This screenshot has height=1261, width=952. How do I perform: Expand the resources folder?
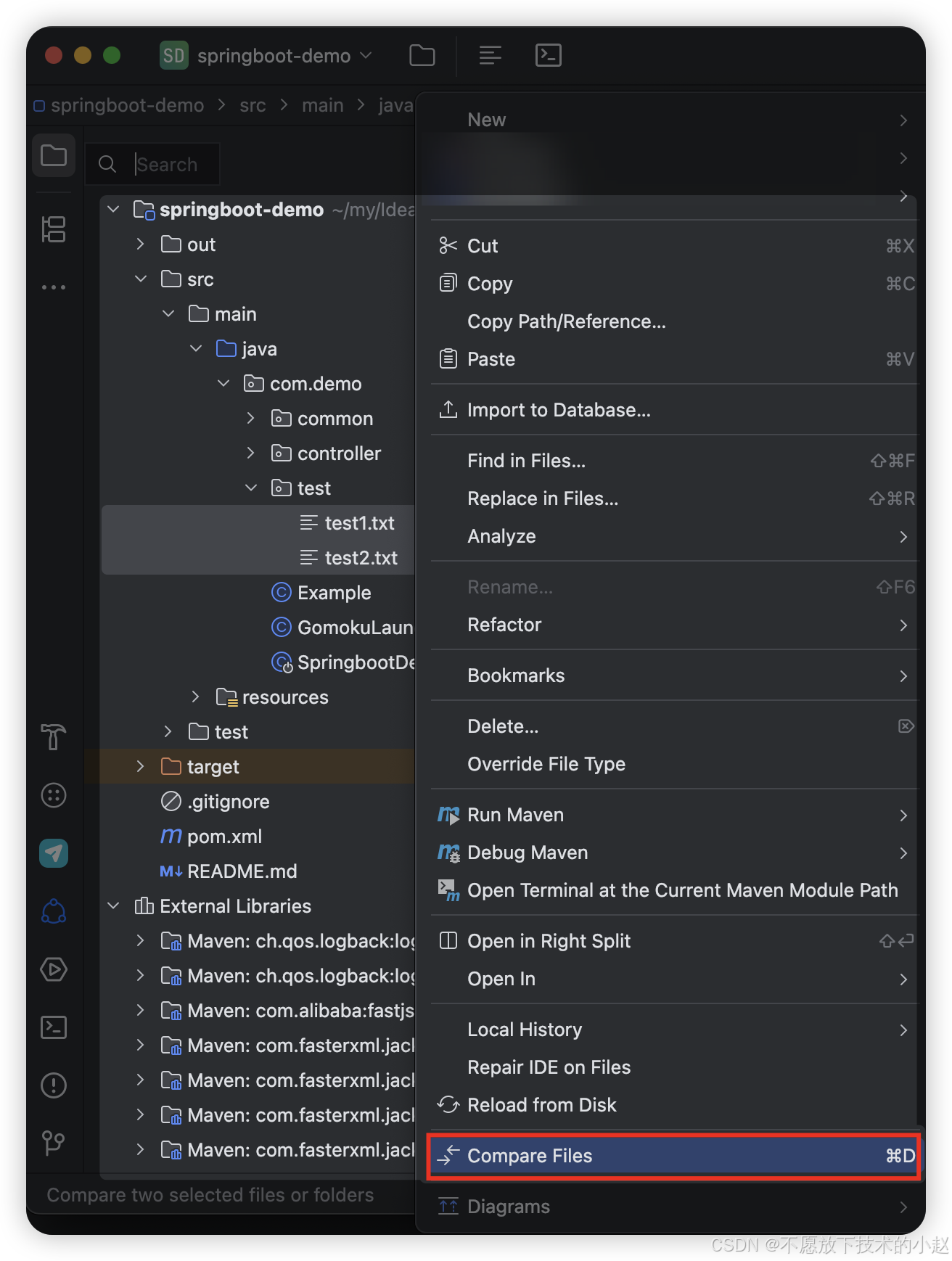(x=196, y=697)
